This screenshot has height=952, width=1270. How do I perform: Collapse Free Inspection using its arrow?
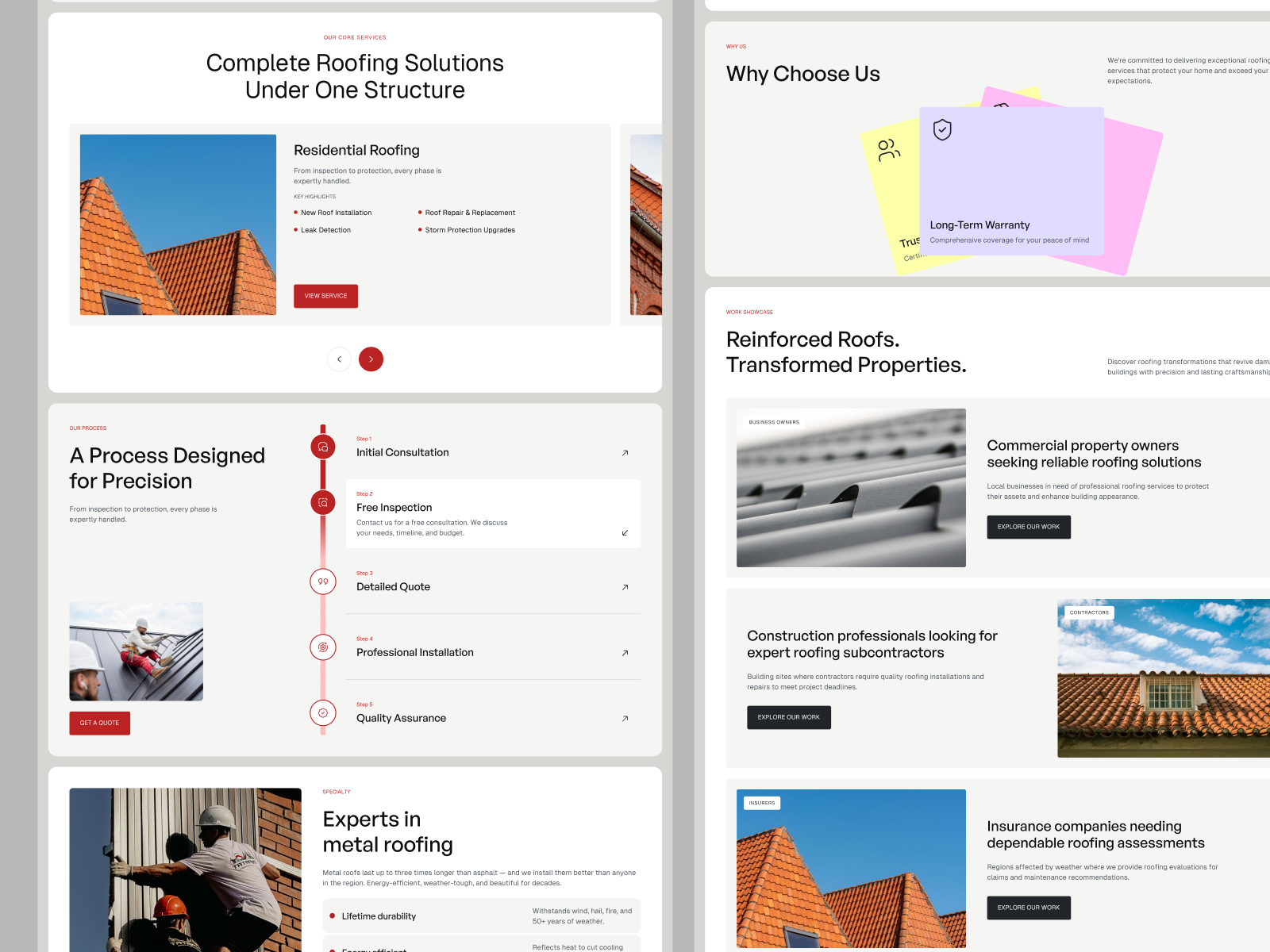click(625, 533)
